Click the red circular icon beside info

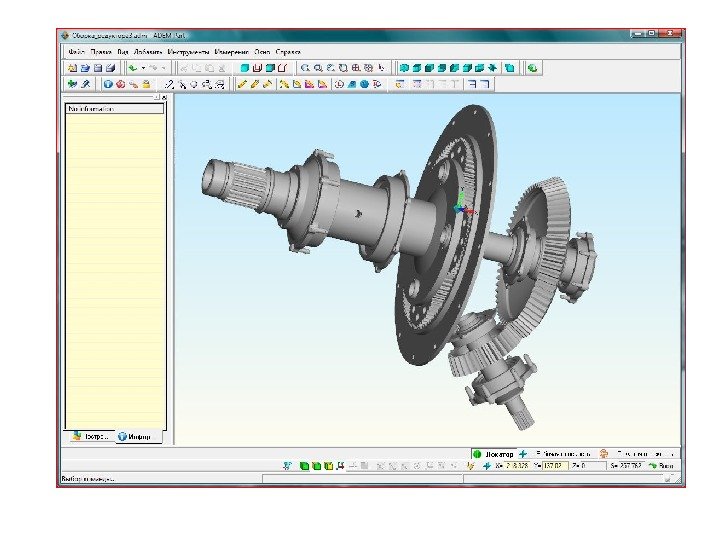coord(120,84)
